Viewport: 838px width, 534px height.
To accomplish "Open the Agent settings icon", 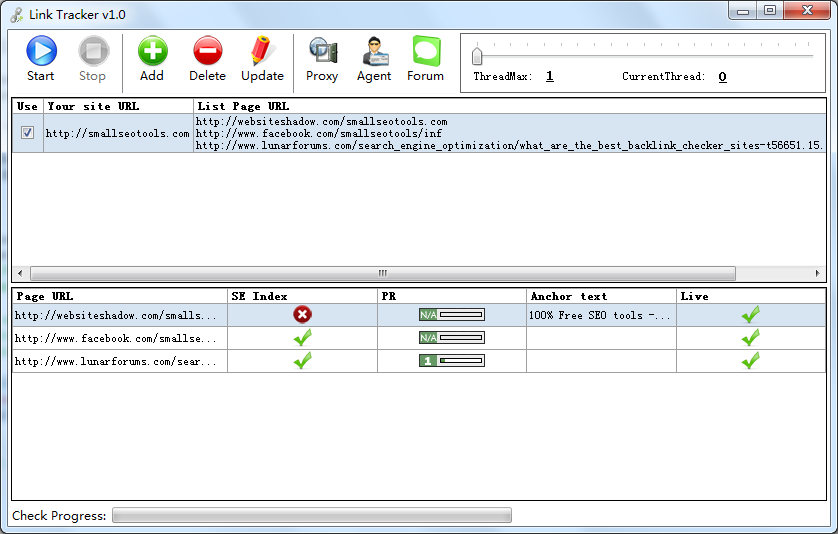I will 374,52.
